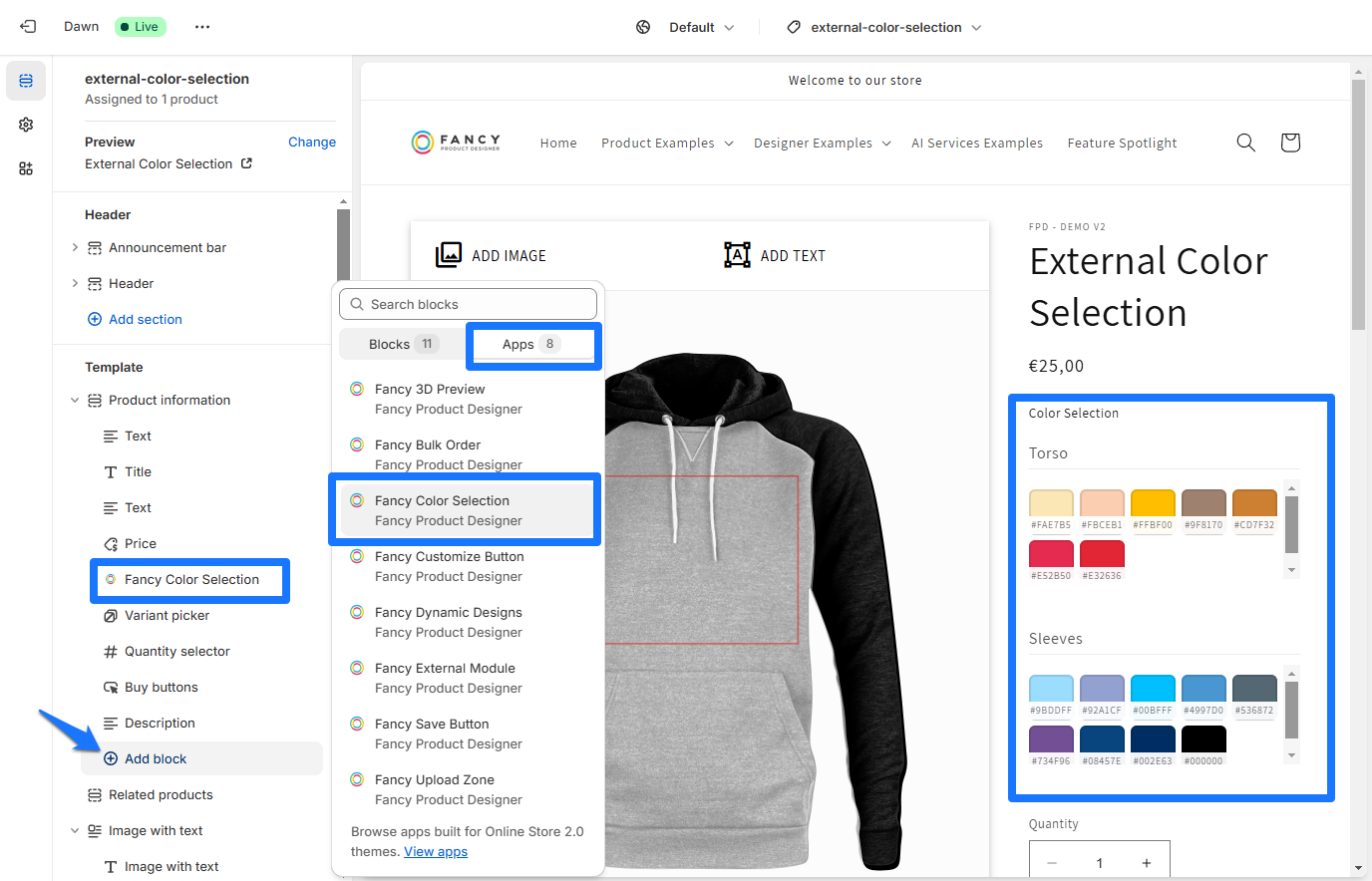This screenshot has width=1372, height=881.
Task: Click the ADD IMAGE icon in designer
Action: [449, 255]
